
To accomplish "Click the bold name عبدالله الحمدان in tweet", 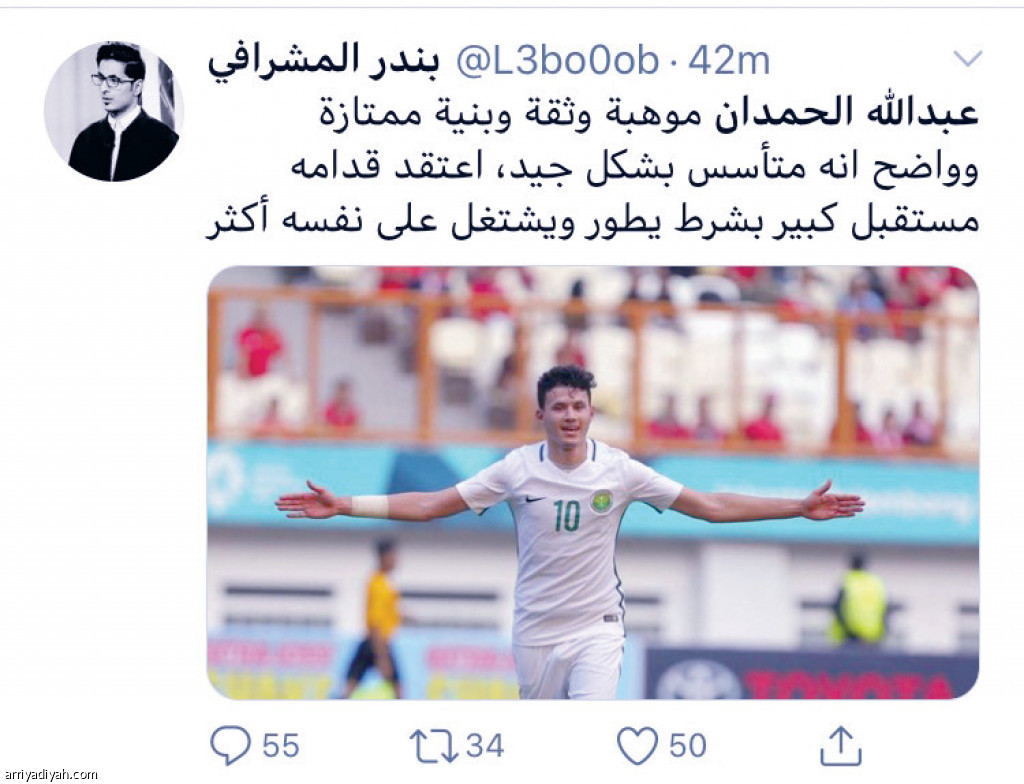I will tap(848, 113).
